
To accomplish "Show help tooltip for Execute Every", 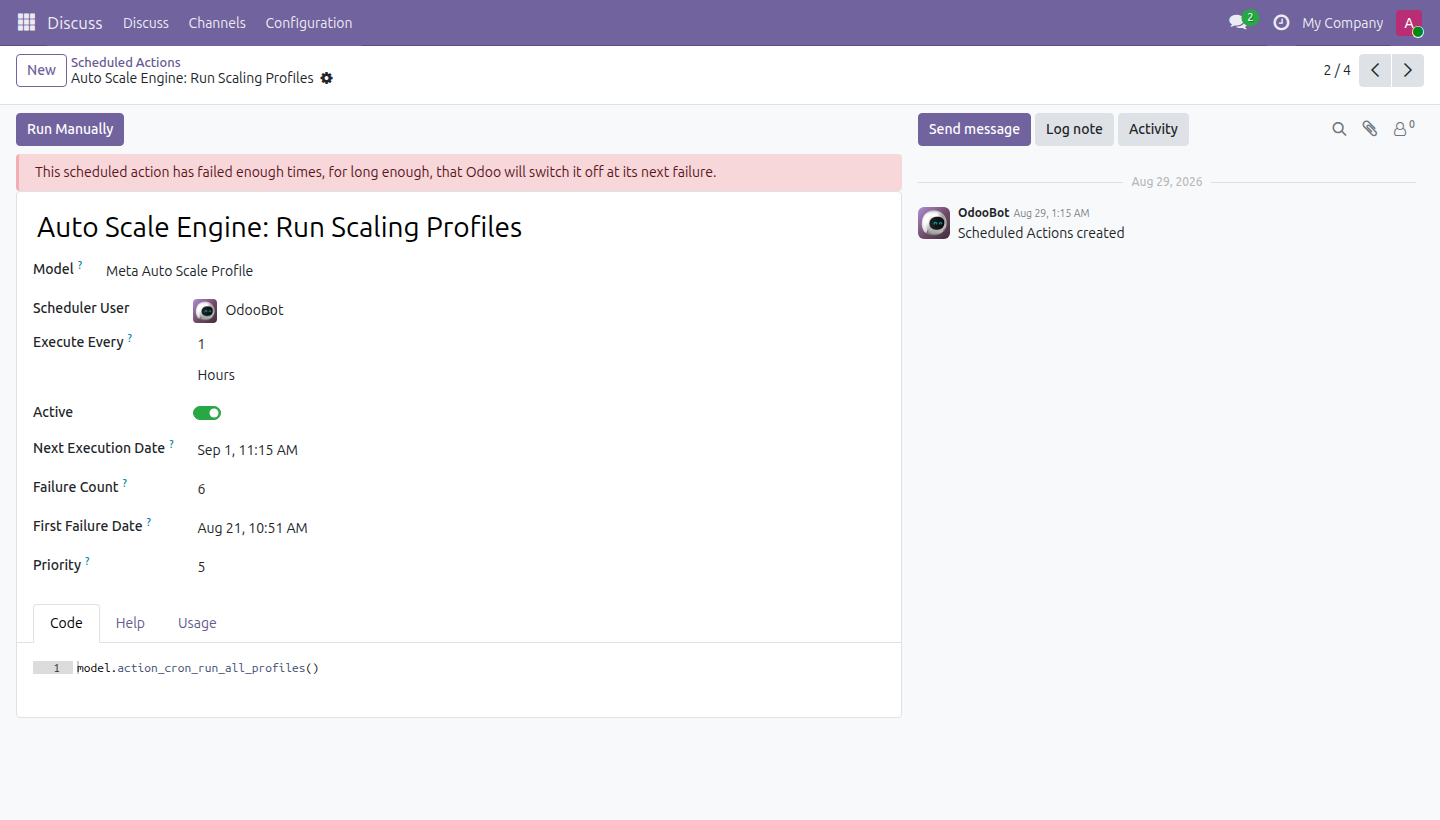I will [x=130, y=338].
